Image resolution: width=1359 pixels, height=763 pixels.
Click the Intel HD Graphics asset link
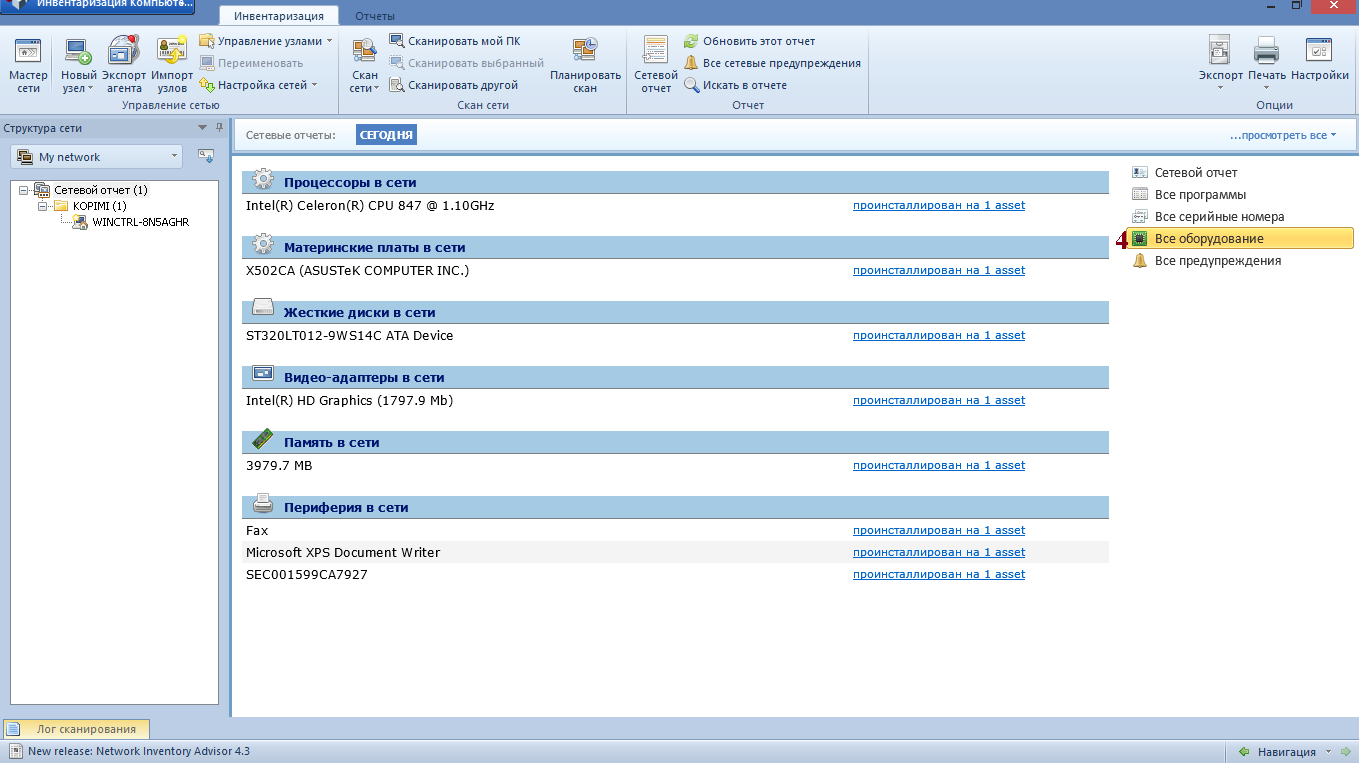[939, 400]
